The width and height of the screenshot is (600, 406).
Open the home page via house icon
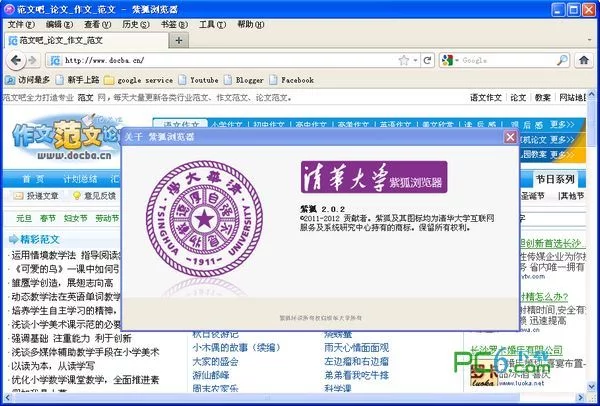pyautogui.click(x=584, y=60)
